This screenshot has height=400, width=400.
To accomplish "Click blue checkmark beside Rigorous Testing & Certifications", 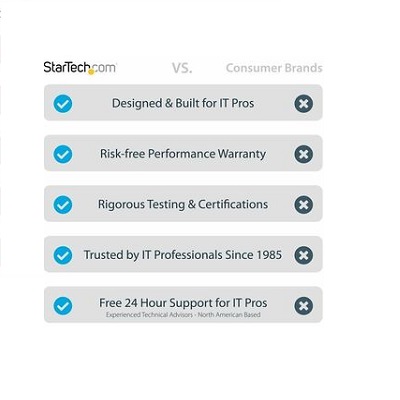I will point(63,205).
